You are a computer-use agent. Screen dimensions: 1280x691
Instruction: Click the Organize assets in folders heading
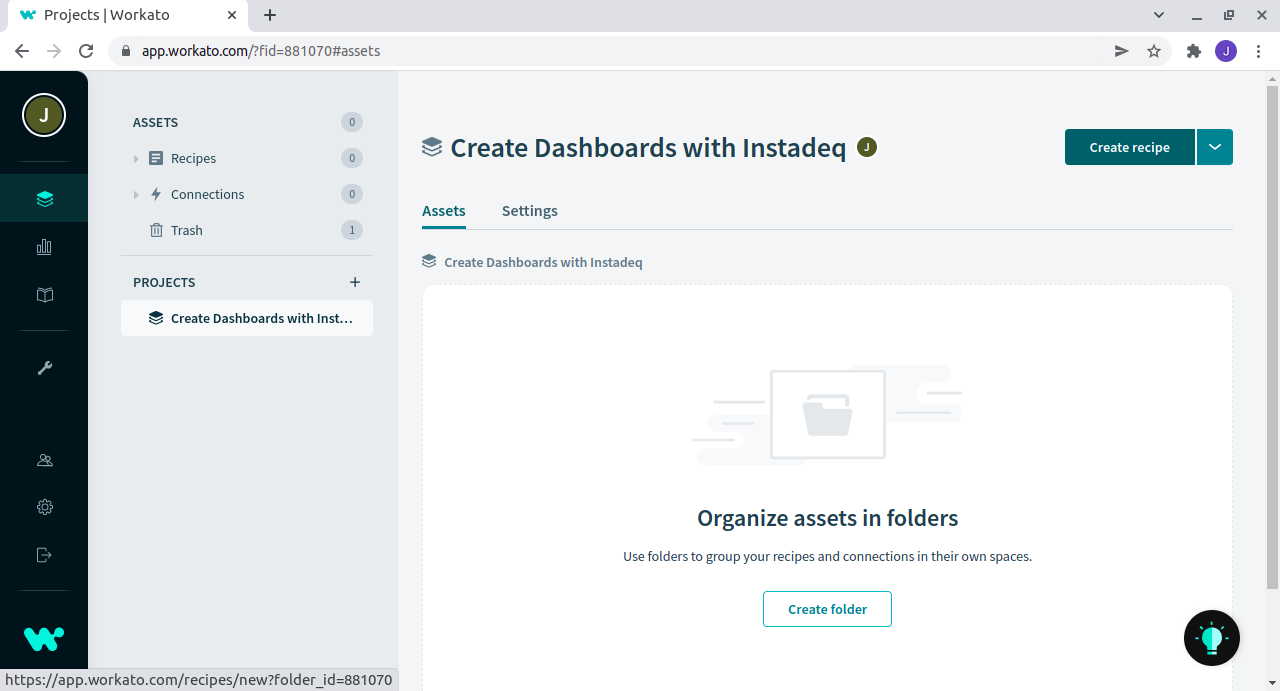(x=827, y=518)
